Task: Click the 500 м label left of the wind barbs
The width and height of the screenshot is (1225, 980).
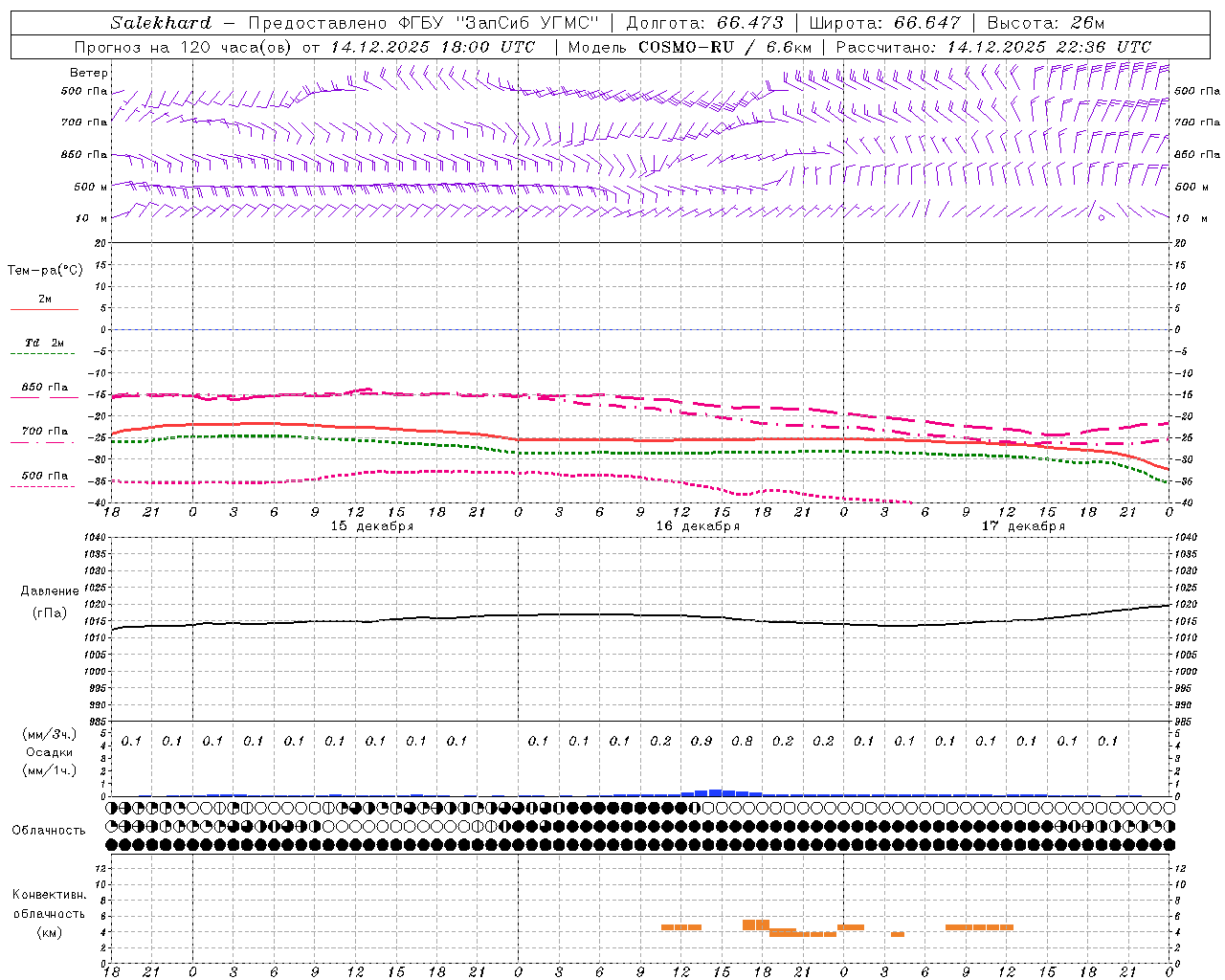Action: pyautogui.click(x=91, y=187)
